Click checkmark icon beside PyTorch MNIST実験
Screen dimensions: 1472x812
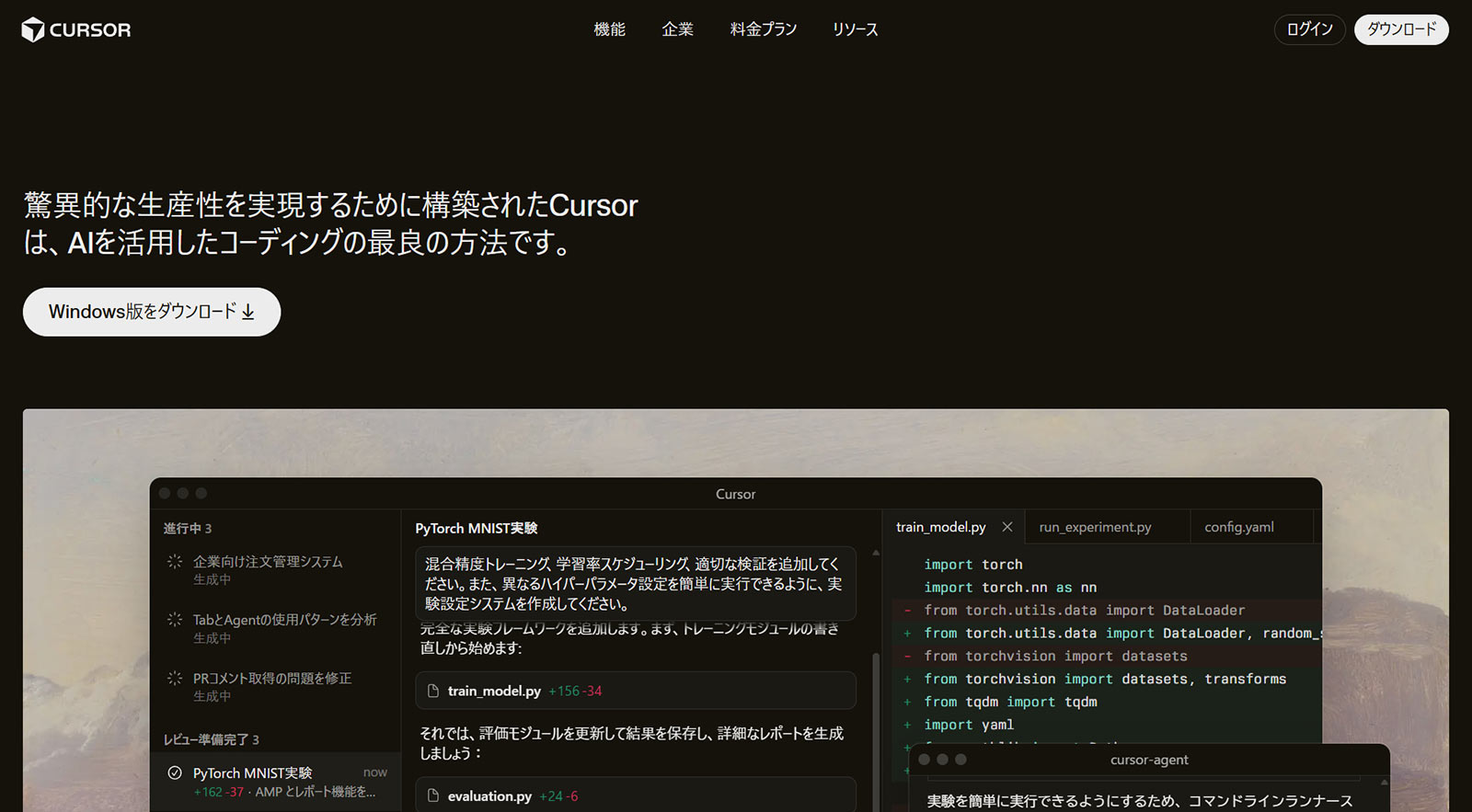click(175, 772)
